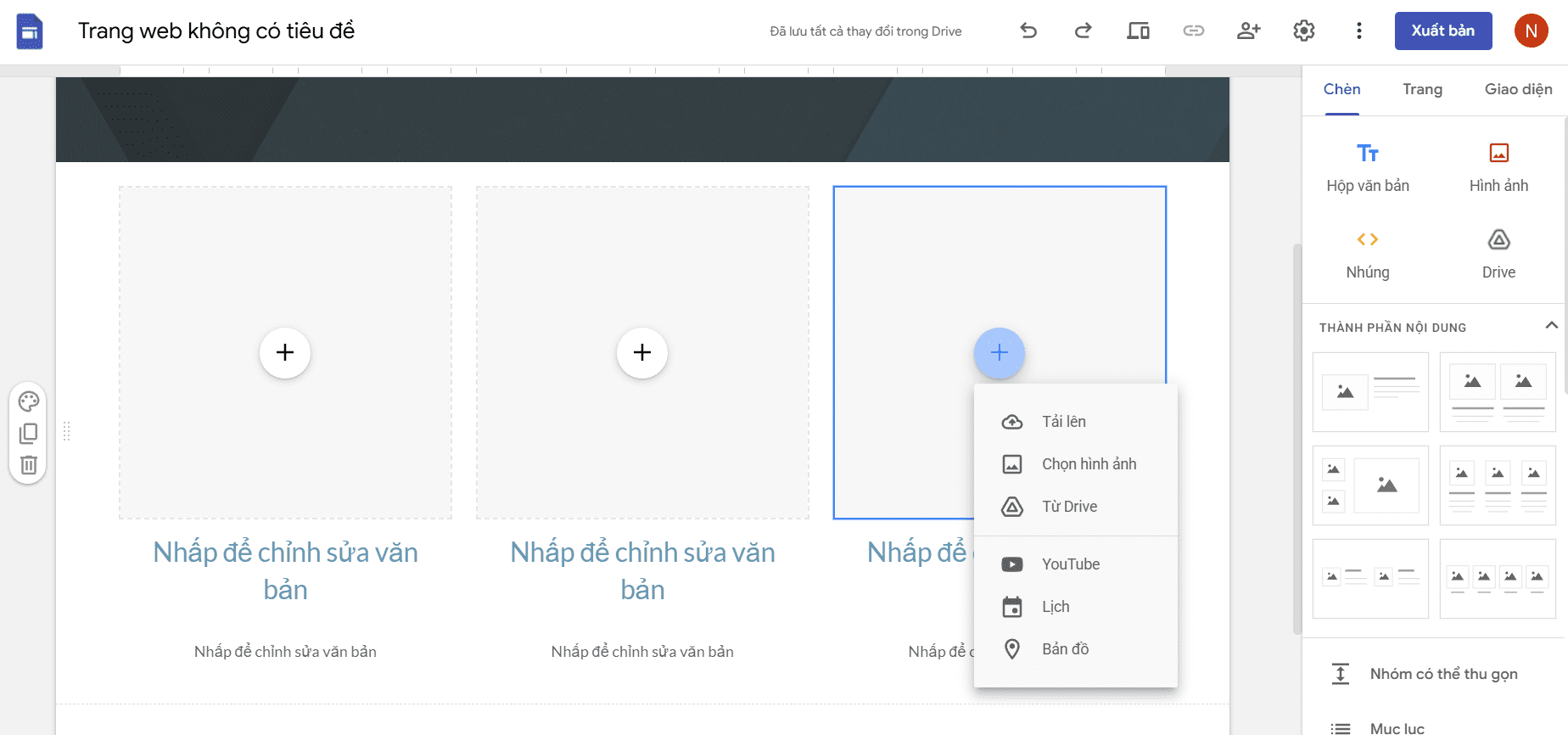Insert a Hộp văn bản text box

tap(1368, 167)
